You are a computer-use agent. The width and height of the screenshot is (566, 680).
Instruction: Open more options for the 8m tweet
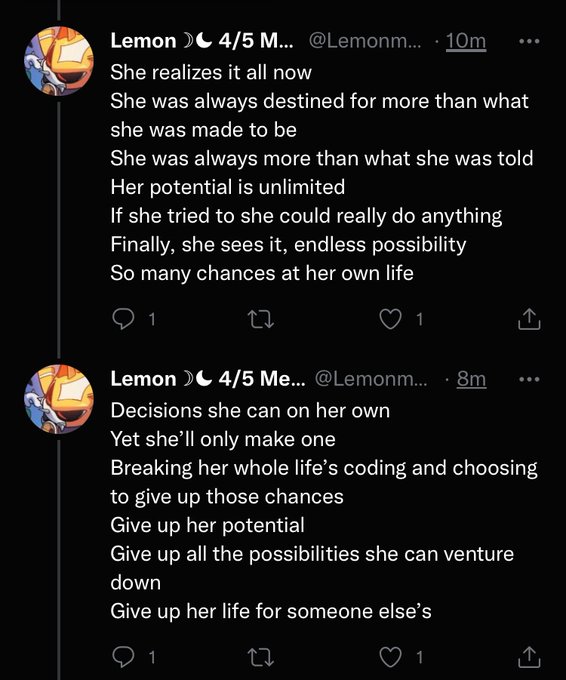pyautogui.click(x=530, y=379)
